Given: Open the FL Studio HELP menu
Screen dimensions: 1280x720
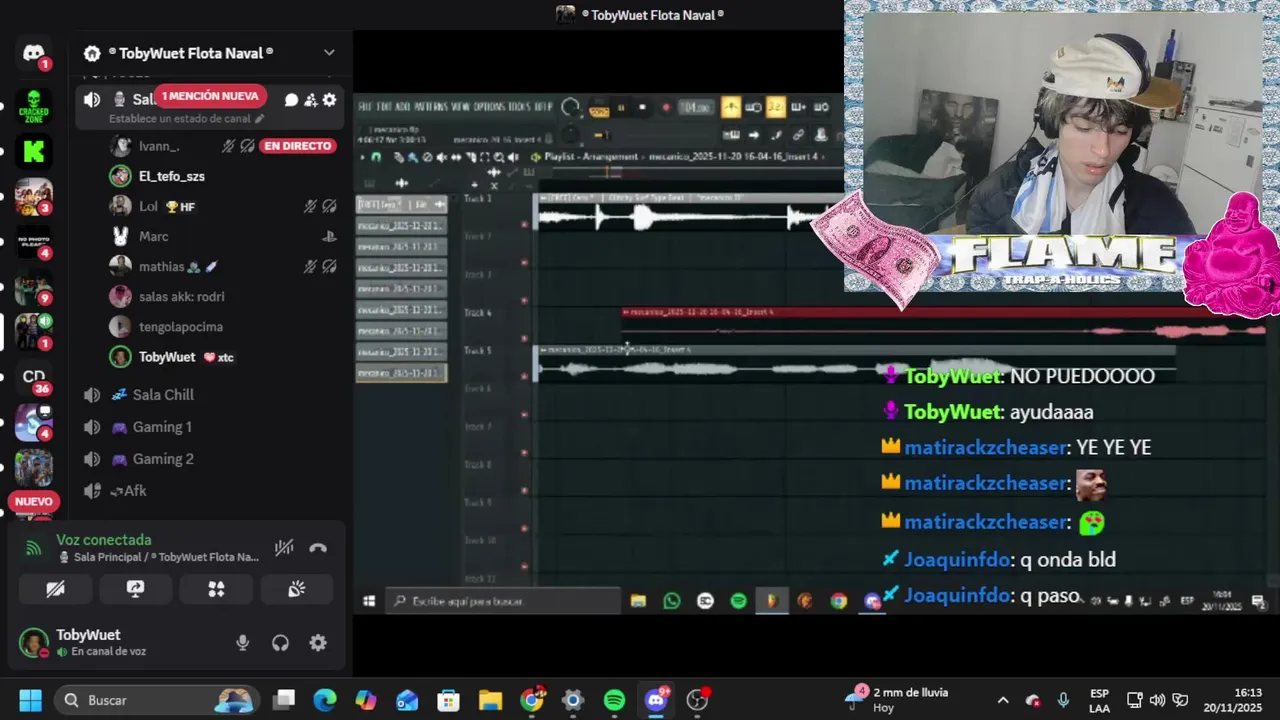Looking at the screenshot, I should tap(543, 107).
